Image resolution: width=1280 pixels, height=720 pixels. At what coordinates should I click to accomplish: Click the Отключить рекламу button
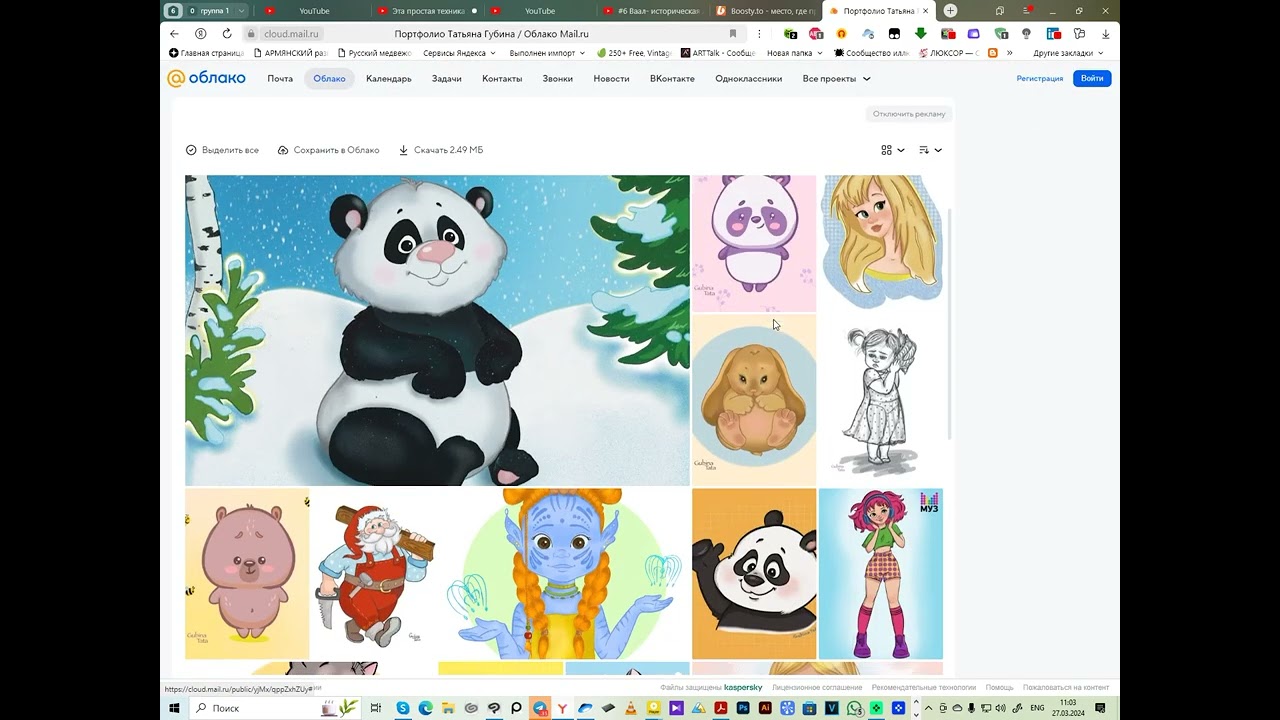(x=908, y=114)
